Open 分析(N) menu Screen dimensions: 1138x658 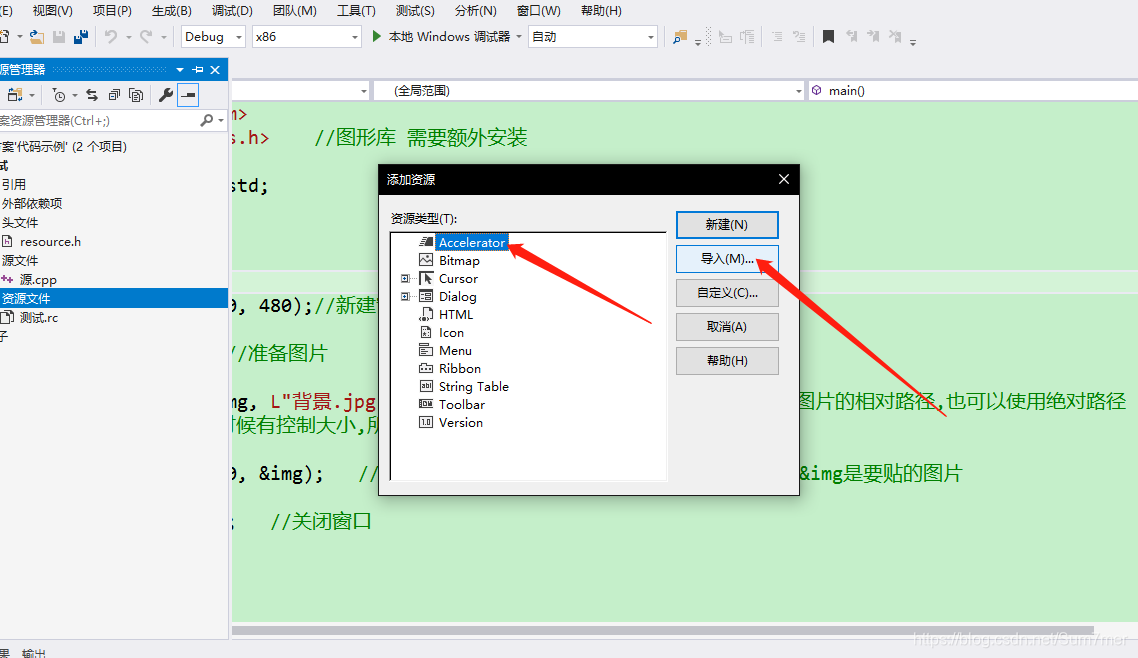pyautogui.click(x=475, y=11)
